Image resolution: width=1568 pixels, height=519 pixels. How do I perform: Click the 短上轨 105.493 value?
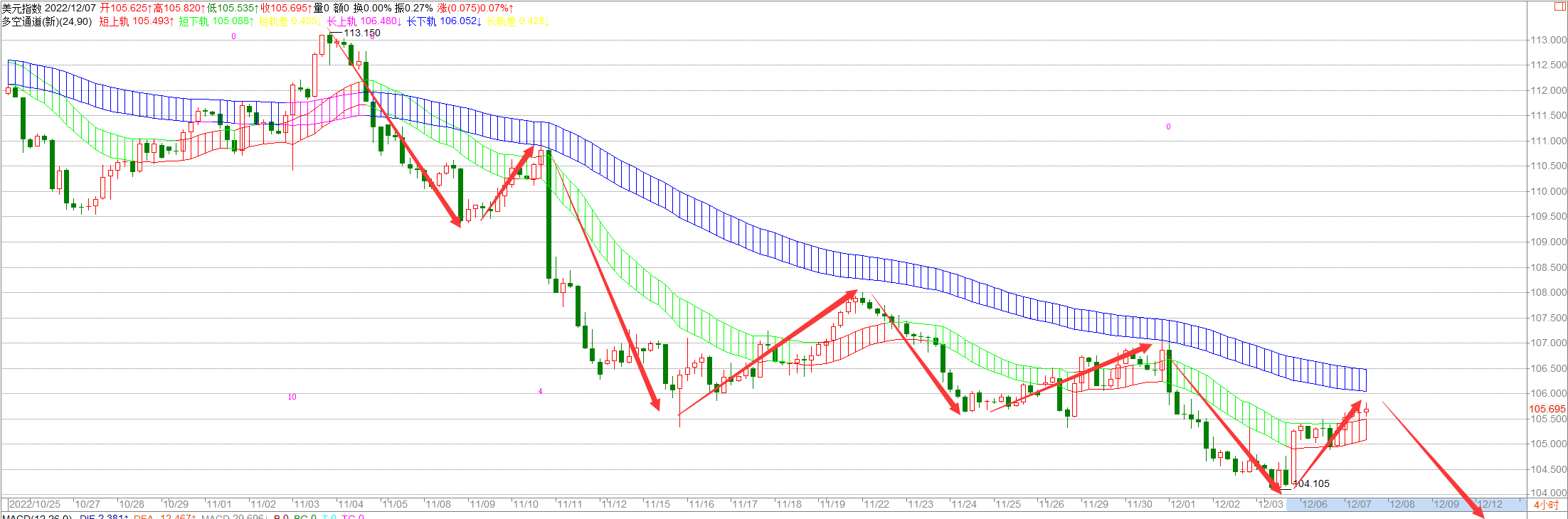[x=137, y=21]
